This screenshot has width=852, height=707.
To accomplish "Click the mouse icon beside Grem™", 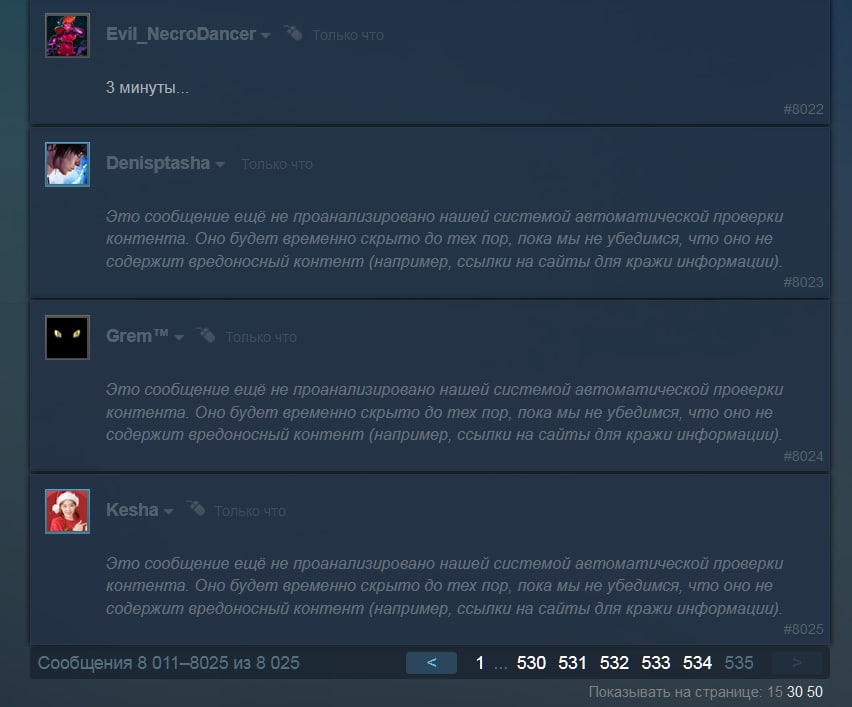I will point(206,335).
